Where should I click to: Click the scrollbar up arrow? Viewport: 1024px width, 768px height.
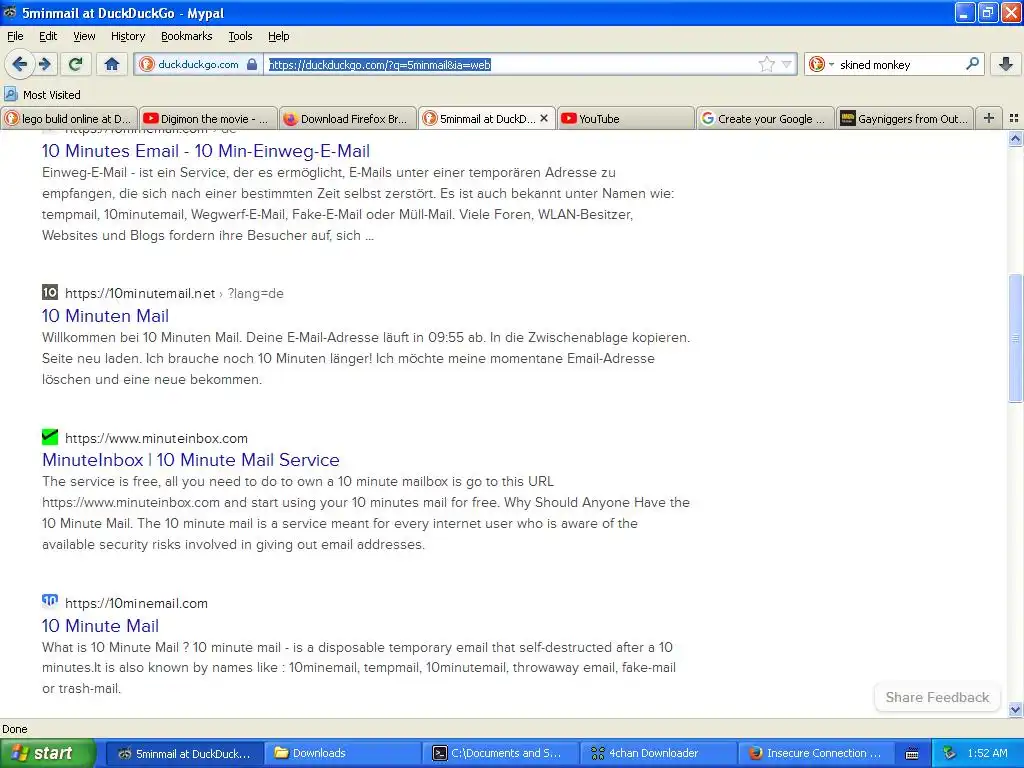pyautogui.click(x=1015, y=138)
